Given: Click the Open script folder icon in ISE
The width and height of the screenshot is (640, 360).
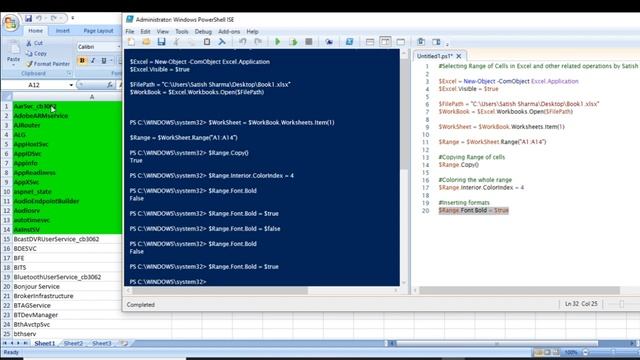Looking at the screenshot, I should pyautogui.click(x=146, y=42).
